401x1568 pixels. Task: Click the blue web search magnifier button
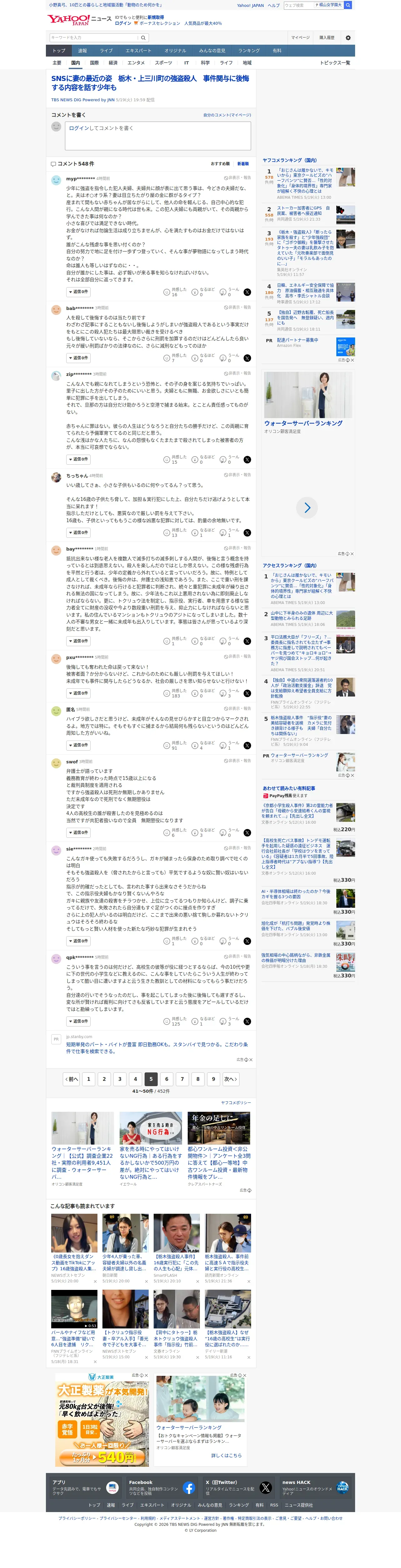point(348,5)
